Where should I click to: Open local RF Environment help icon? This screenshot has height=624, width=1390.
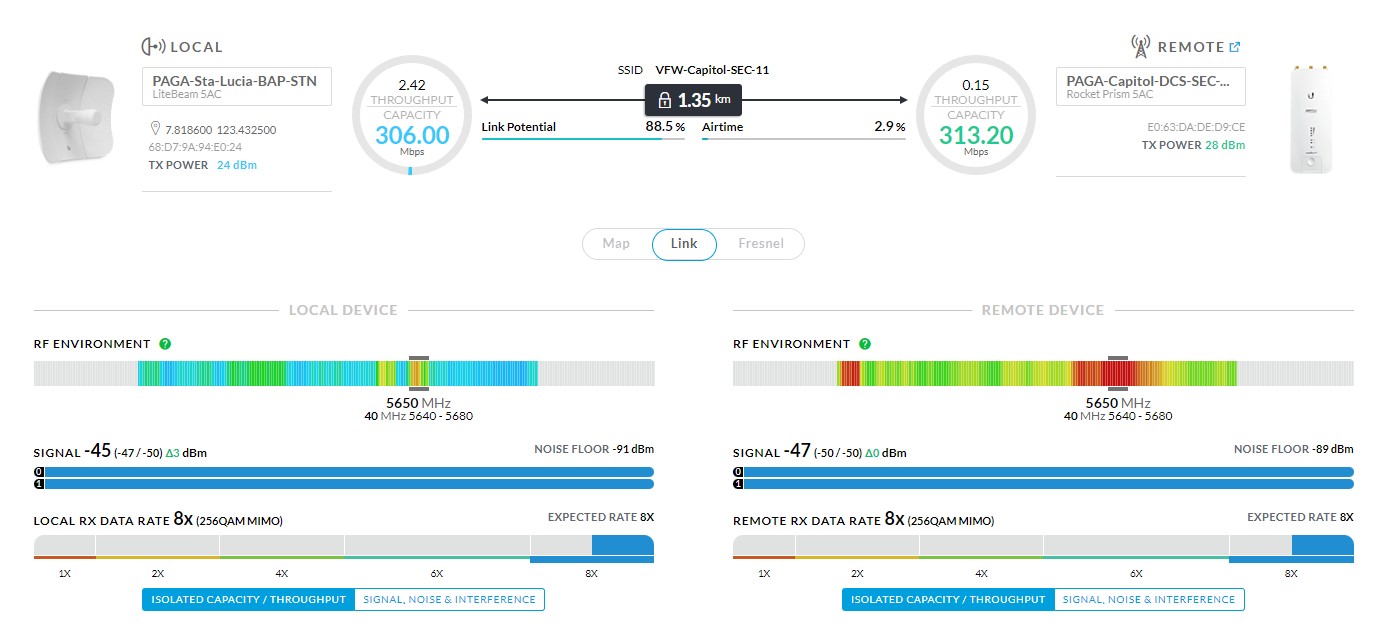point(165,344)
